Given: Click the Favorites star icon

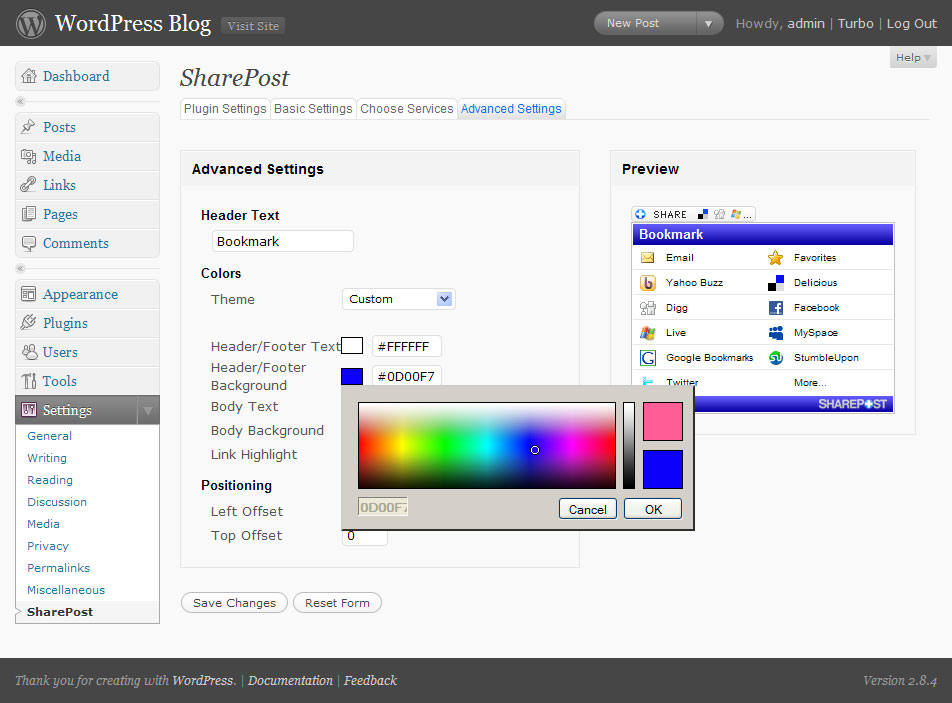Looking at the screenshot, I should 775,258.
